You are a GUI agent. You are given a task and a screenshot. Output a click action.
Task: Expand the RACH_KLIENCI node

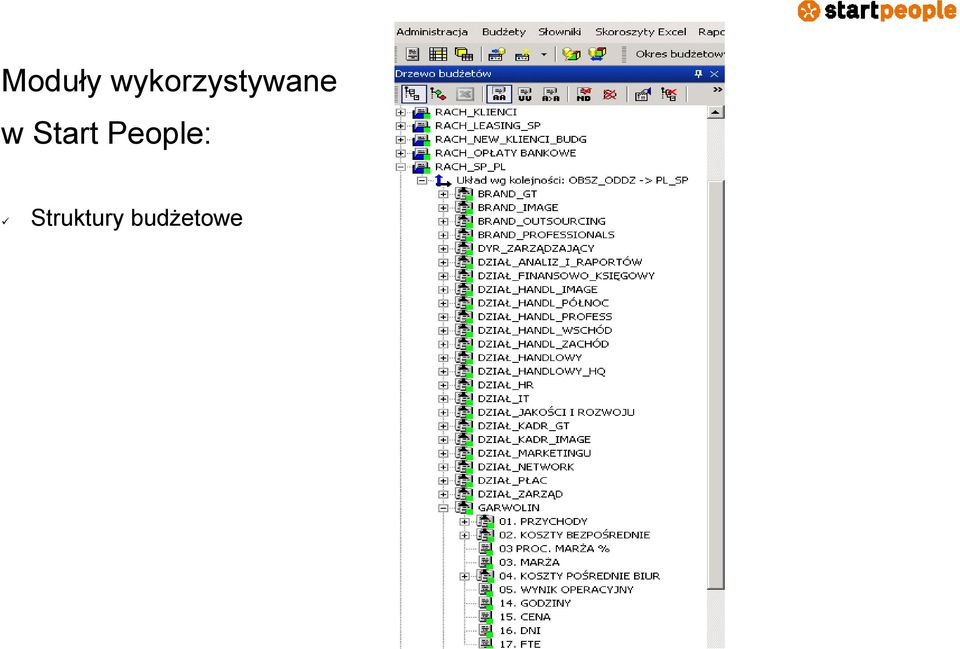(400, 113)
